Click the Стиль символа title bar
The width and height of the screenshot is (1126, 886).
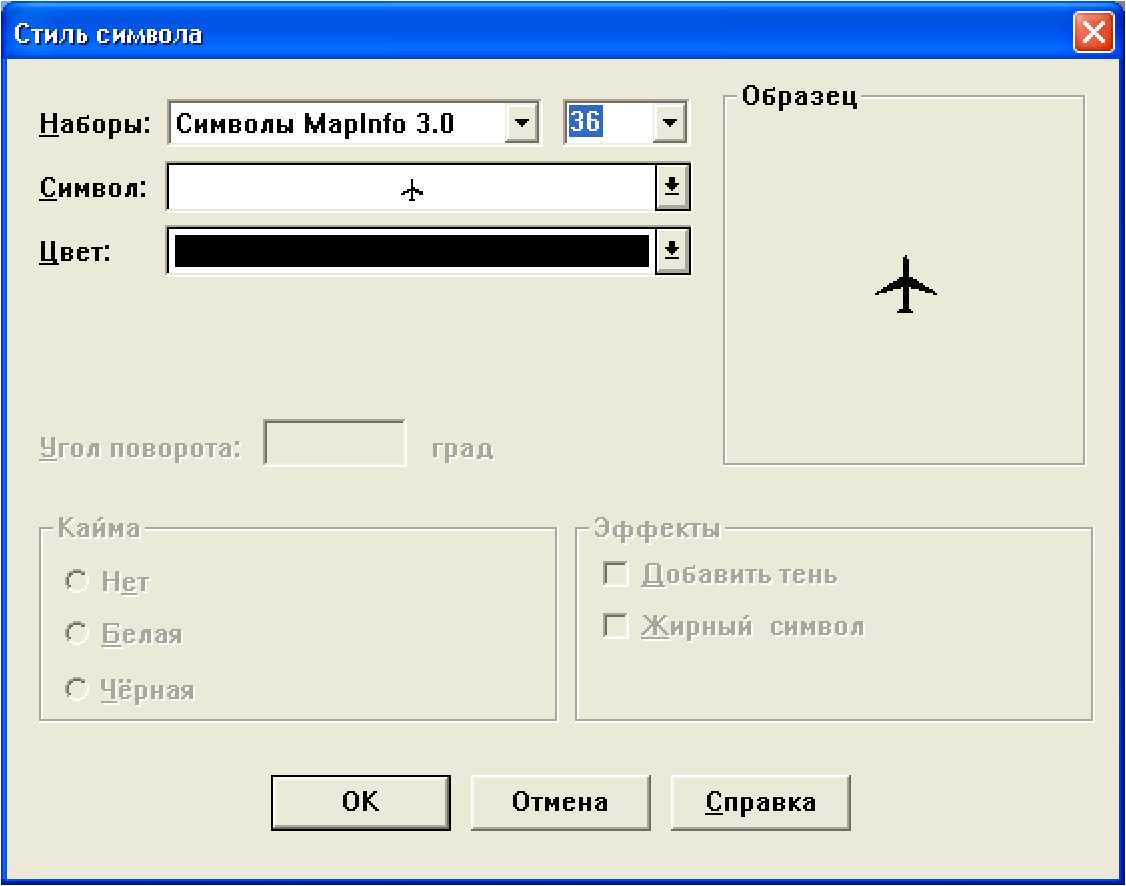pos(500,34)
